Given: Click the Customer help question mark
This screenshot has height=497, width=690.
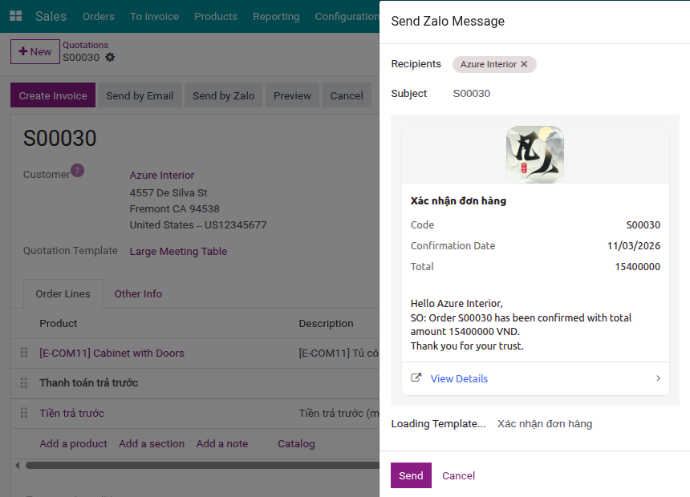Looking at the screenshot, I should tap(77, 170).
